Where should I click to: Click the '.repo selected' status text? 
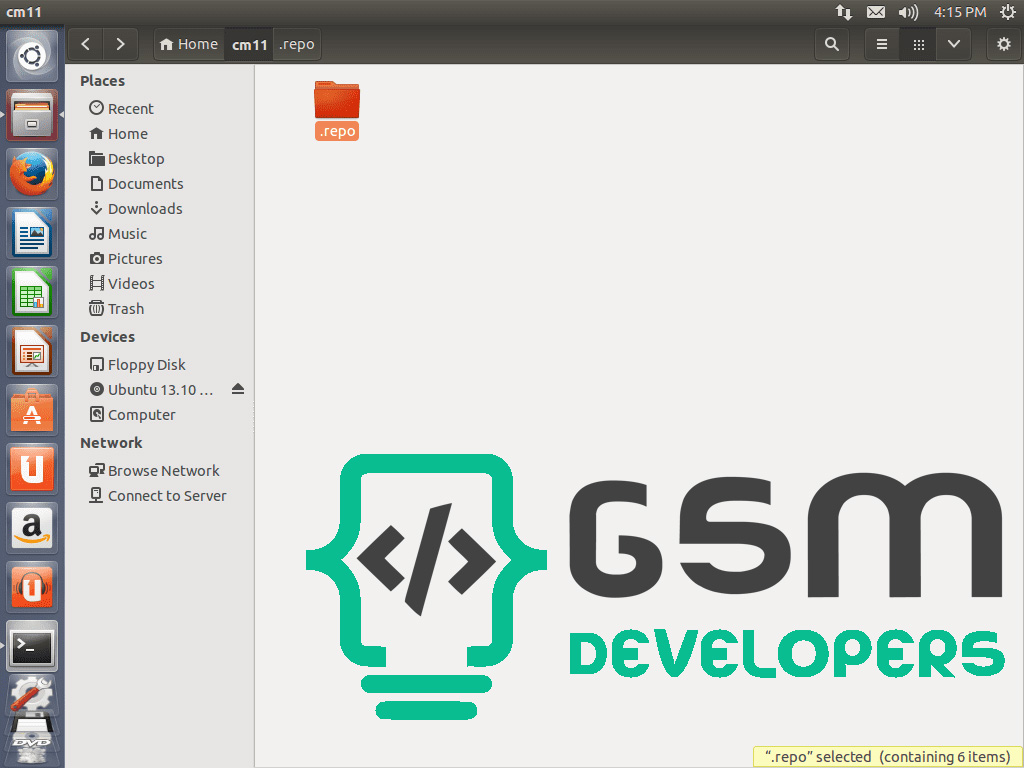click(888, 757)
